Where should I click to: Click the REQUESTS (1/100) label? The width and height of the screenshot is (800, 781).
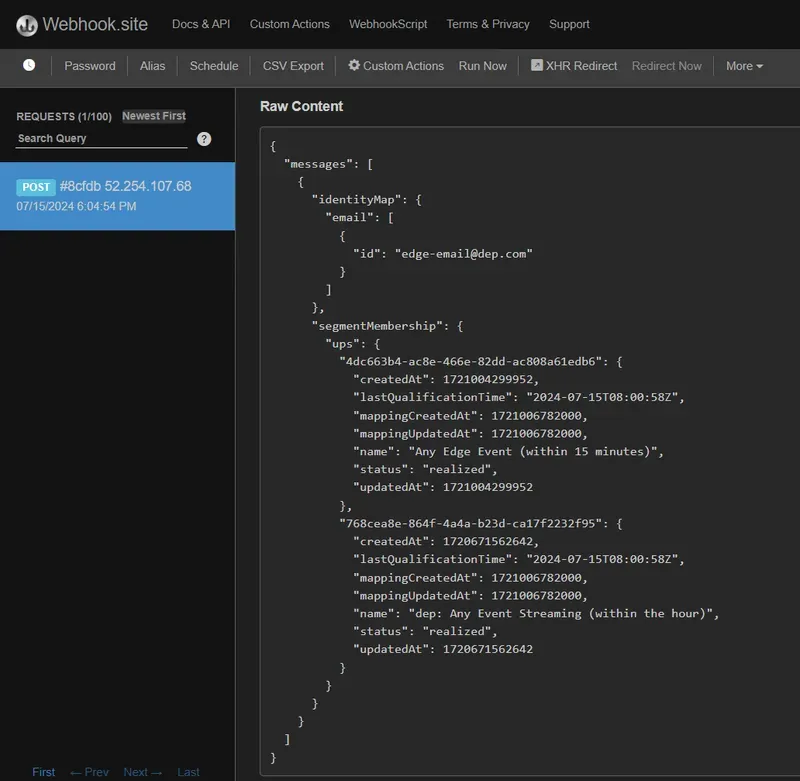(x=64, y=116)
